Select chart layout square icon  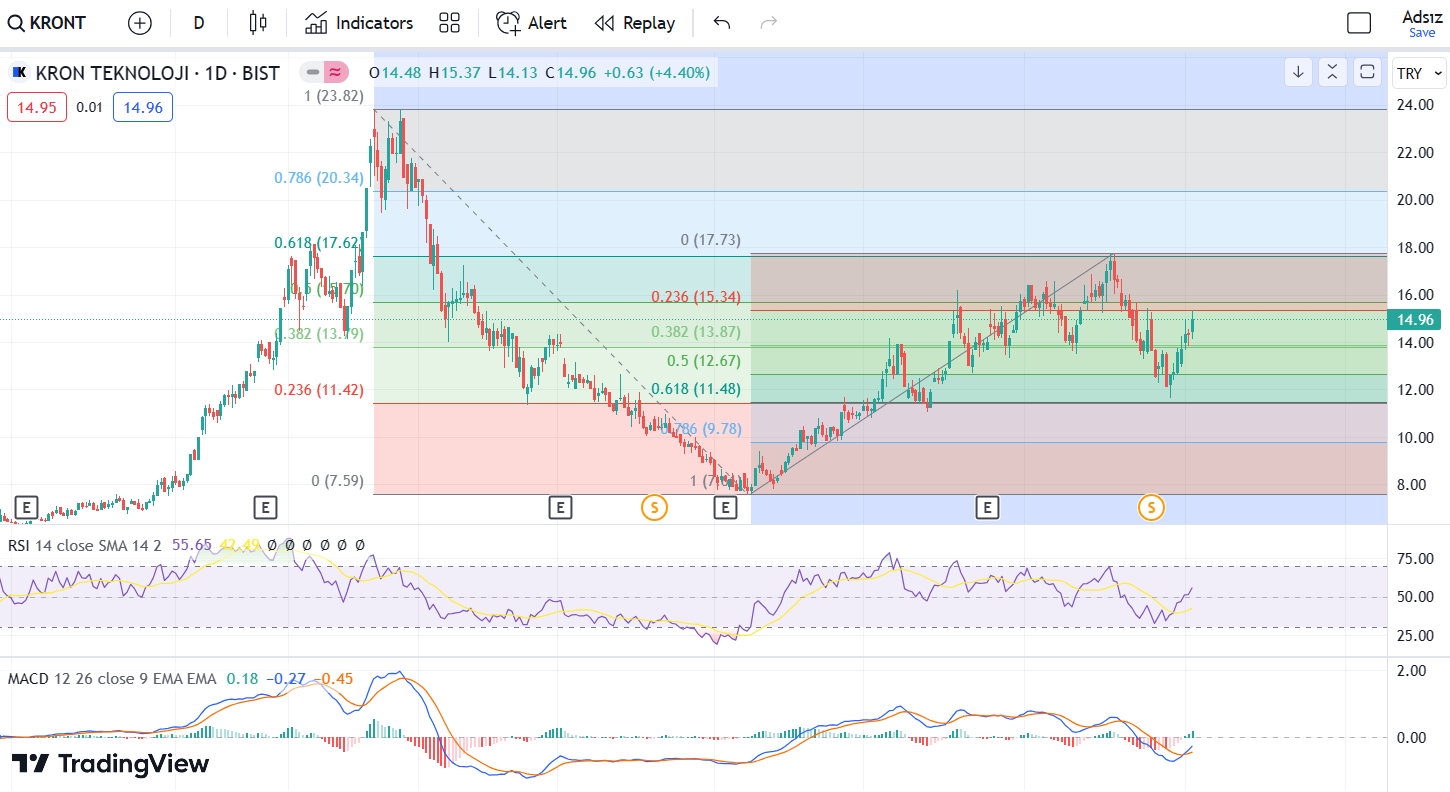1359,23
